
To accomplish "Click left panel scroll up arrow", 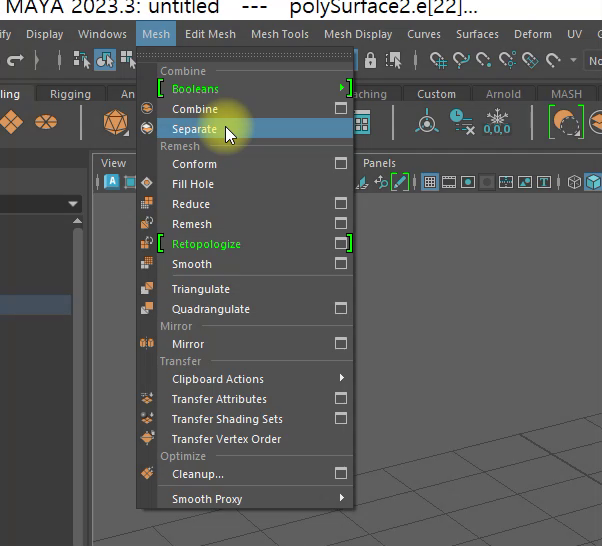I will click(x=77, y=221).
